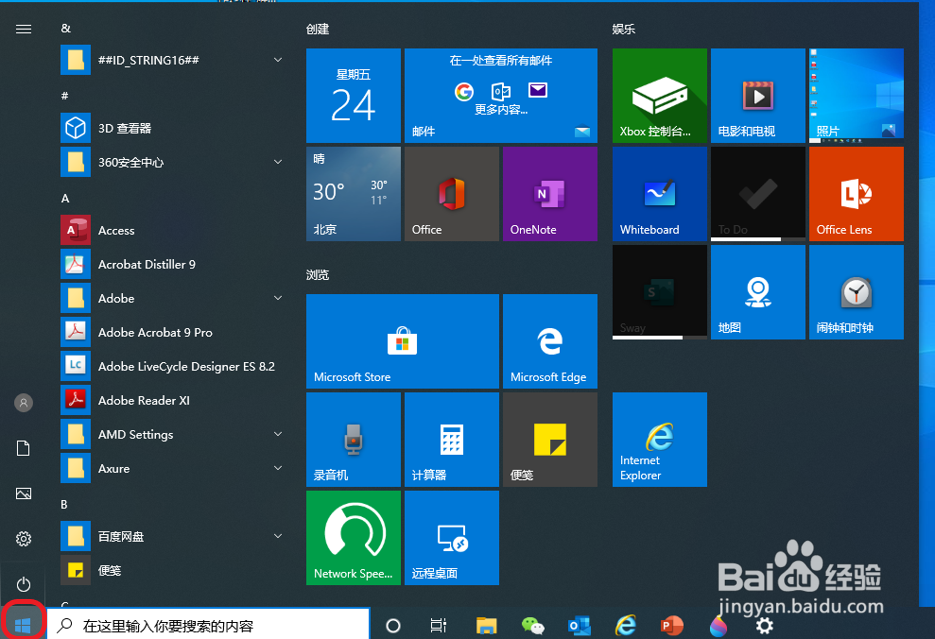
Task: Expand the 百度网盘 folder
Action: click(173, 536)
